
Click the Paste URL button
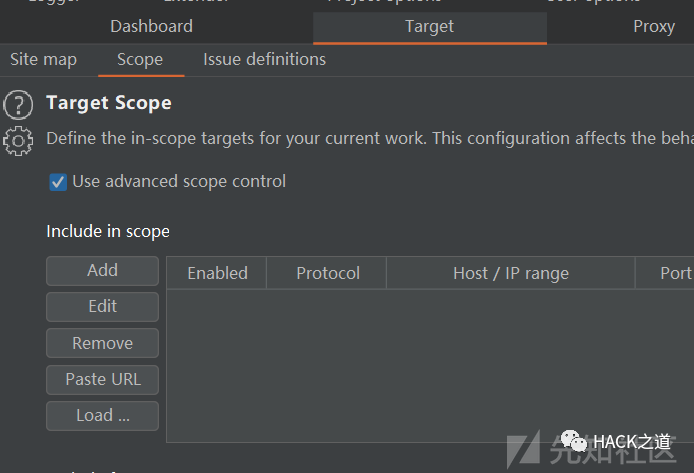click(102, 380)
